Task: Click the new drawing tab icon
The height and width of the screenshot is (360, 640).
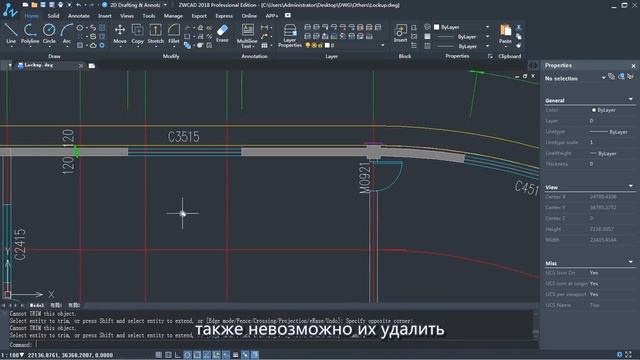Action: coord(91,65)
